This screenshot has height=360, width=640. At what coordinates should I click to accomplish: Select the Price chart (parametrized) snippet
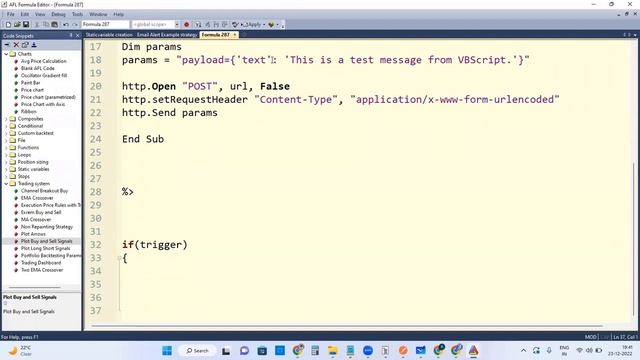48,97
